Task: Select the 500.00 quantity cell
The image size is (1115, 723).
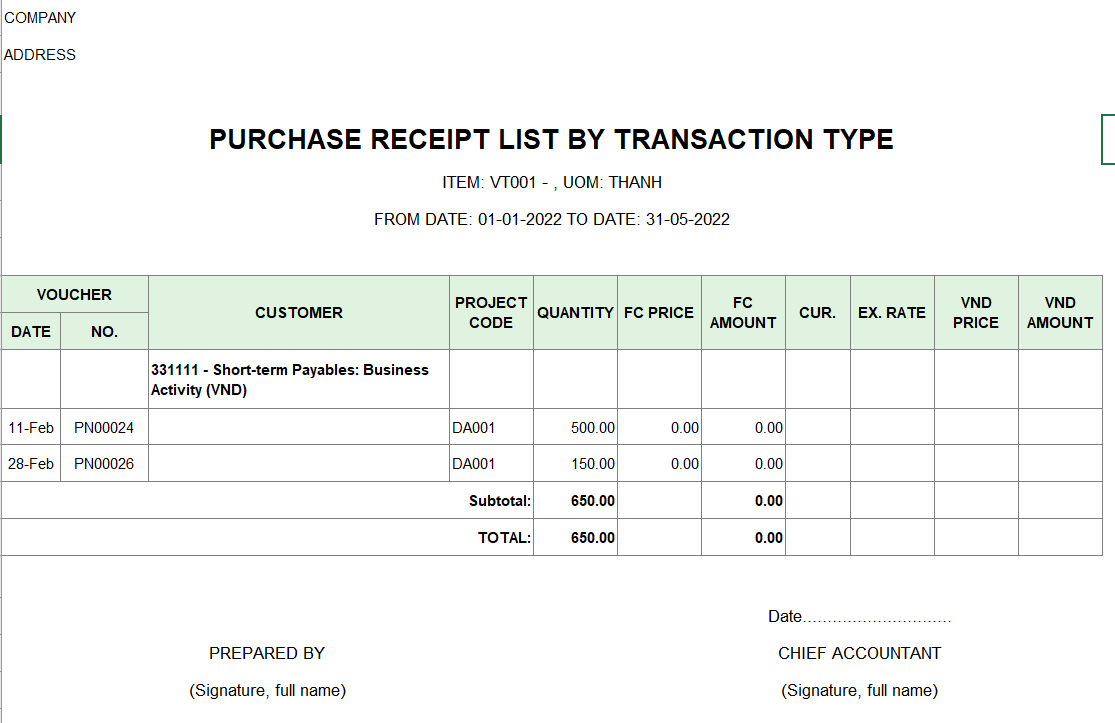Action: point(575,427)
